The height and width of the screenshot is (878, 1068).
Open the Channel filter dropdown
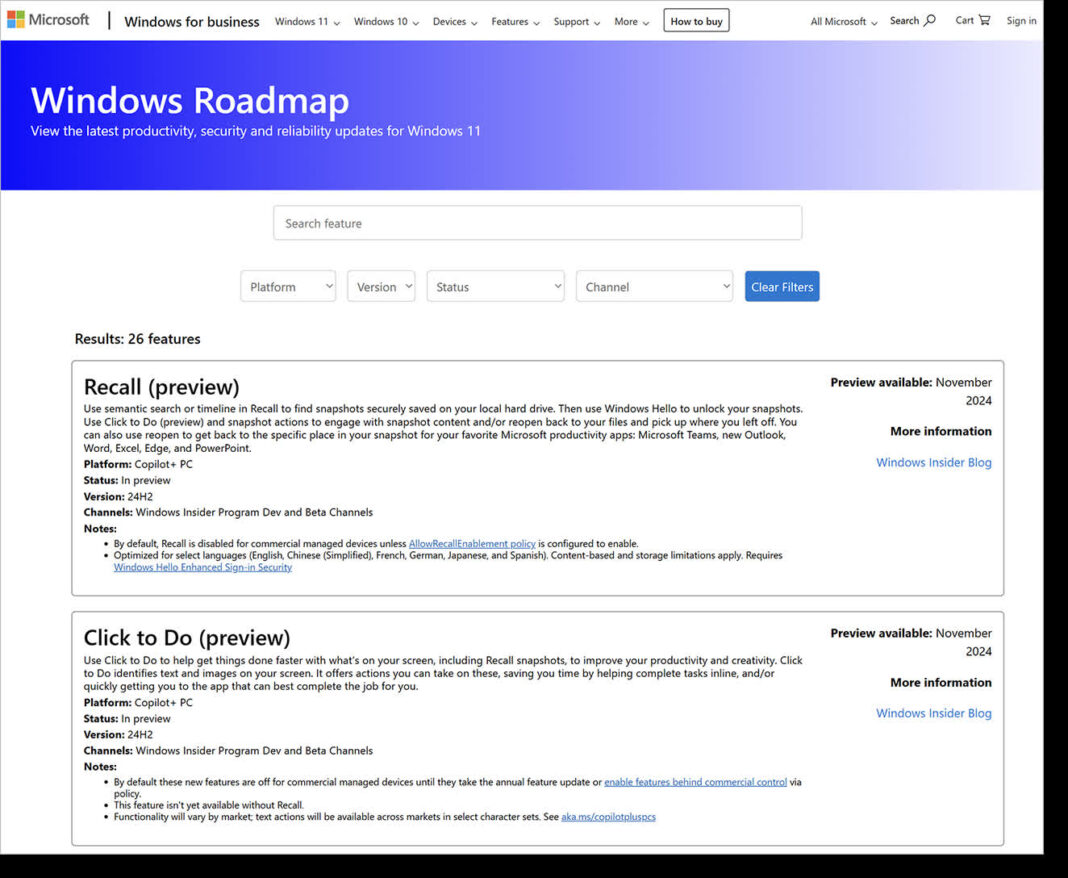(654, 286)
